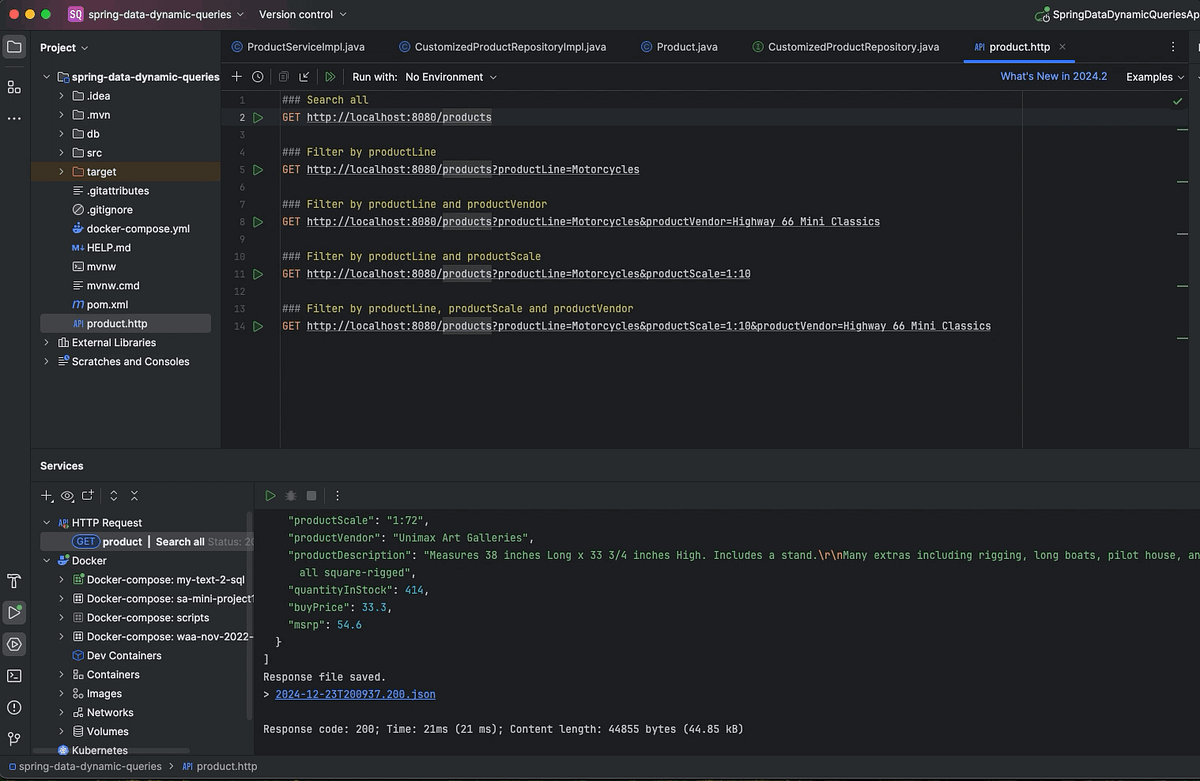Click the debug bug icon in Services toolbar
Screen dimensions: 1200x781
coord(290,495)
